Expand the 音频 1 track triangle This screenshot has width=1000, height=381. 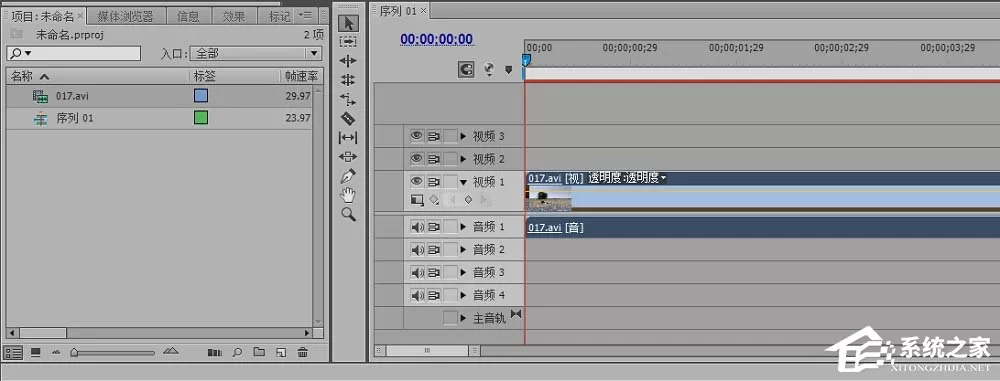click(464, 227)
